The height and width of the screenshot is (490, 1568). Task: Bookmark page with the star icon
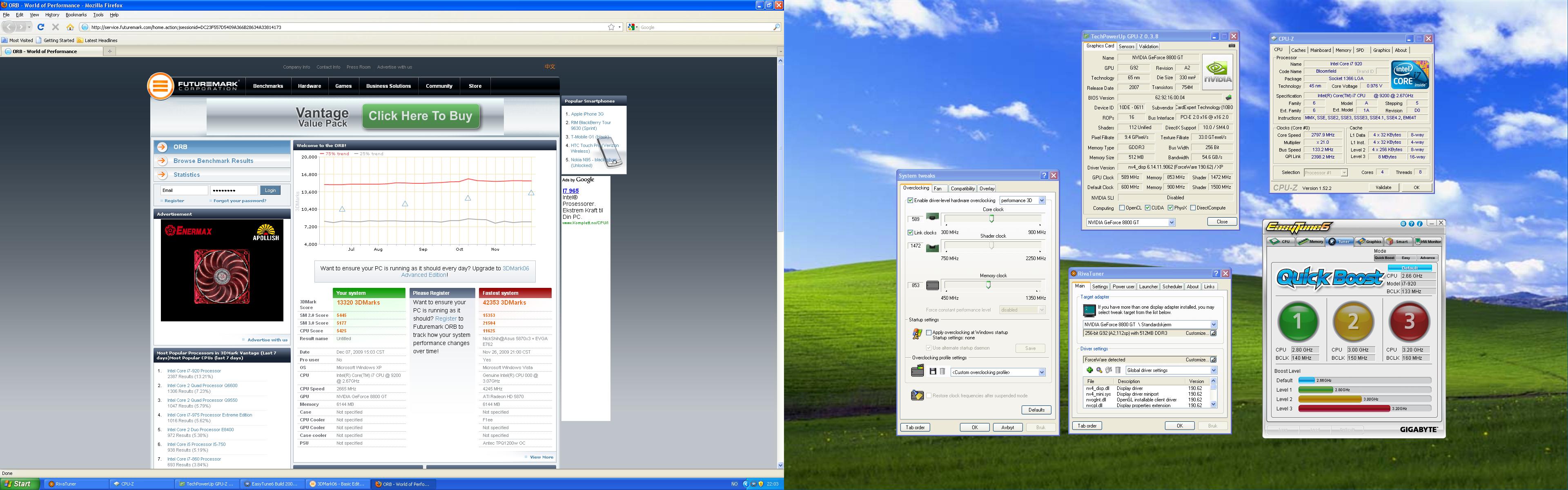(x=611, y=27)
